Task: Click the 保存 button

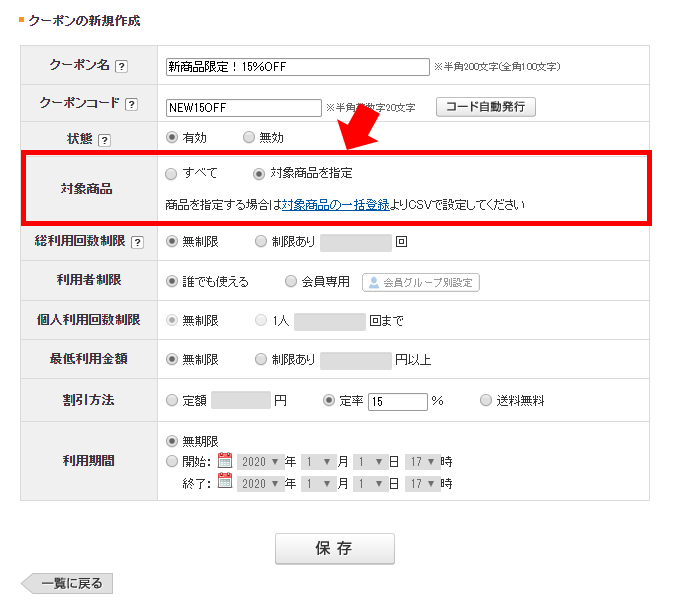Action: (335, 548)
